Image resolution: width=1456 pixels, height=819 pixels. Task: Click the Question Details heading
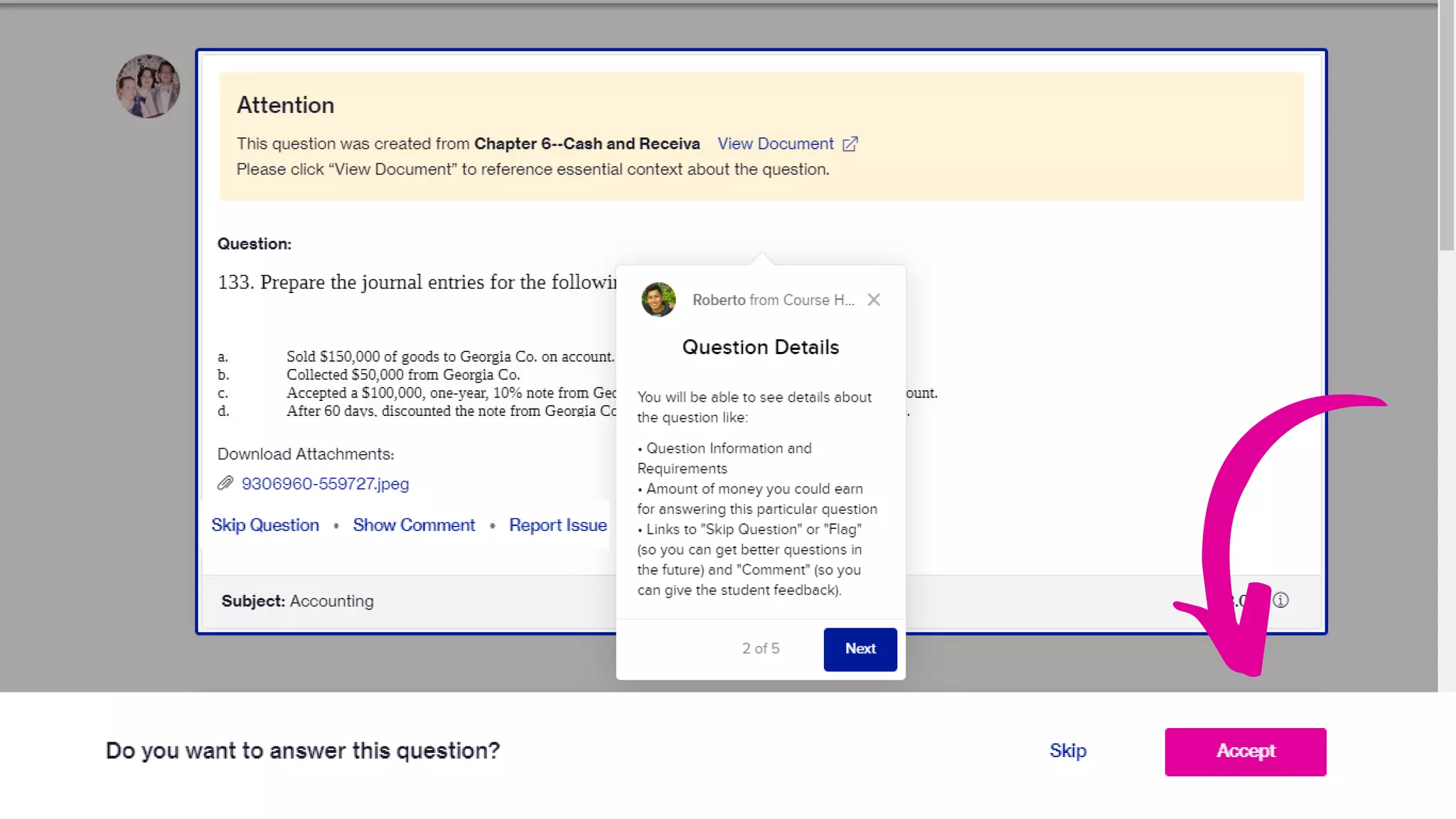click(760, 348)
